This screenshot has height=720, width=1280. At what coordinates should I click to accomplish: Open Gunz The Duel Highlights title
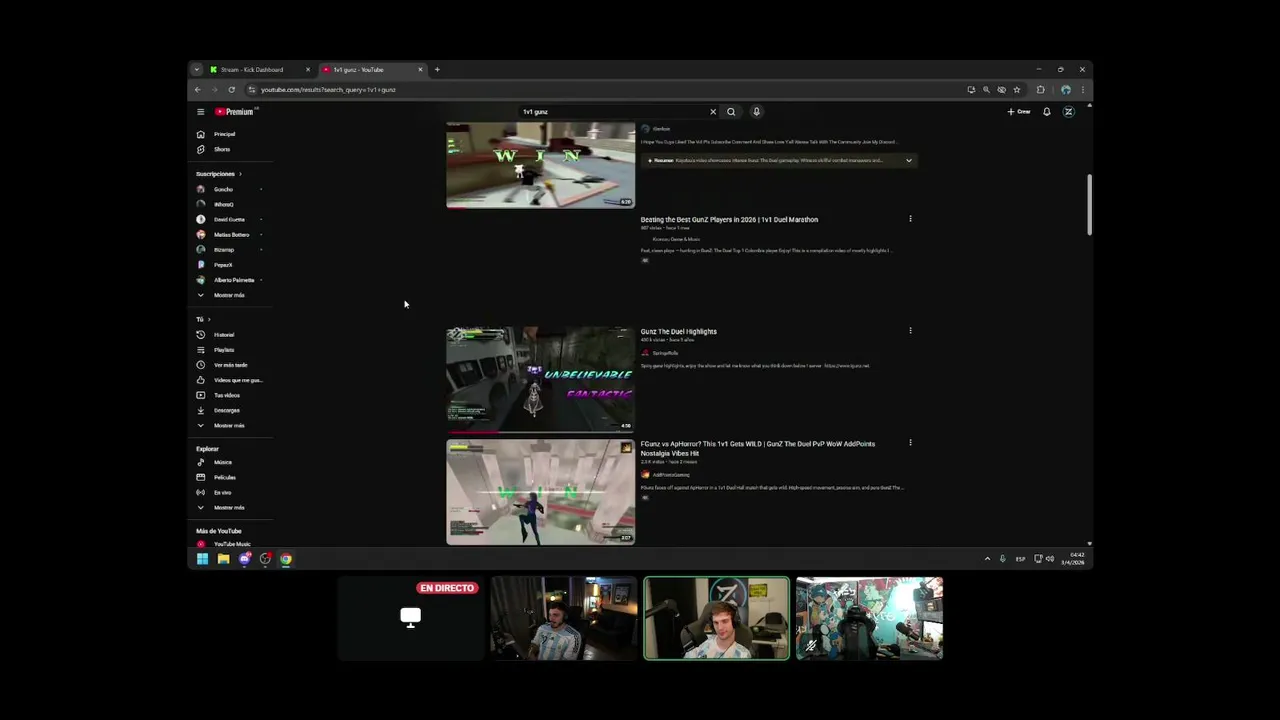[678, 331]
